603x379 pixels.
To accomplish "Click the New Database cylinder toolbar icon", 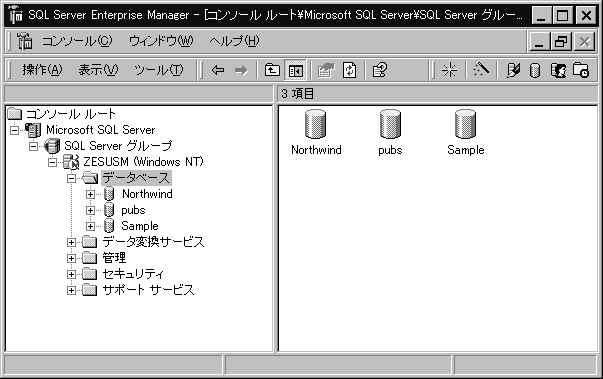I will (535, 70).
